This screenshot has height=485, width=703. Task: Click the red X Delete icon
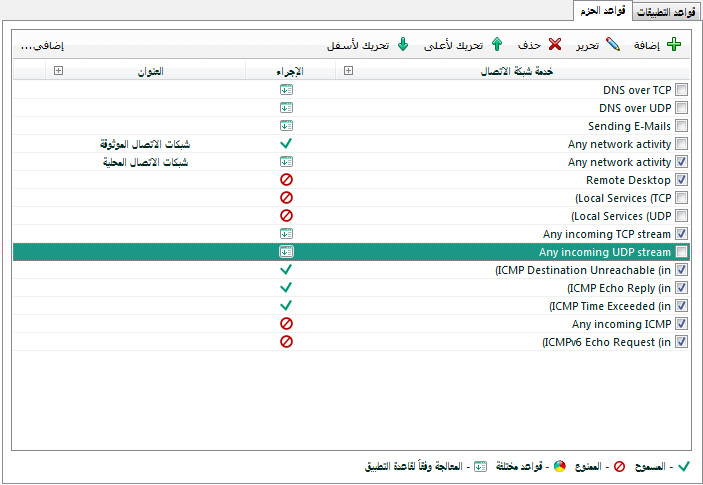click(554, 45)
